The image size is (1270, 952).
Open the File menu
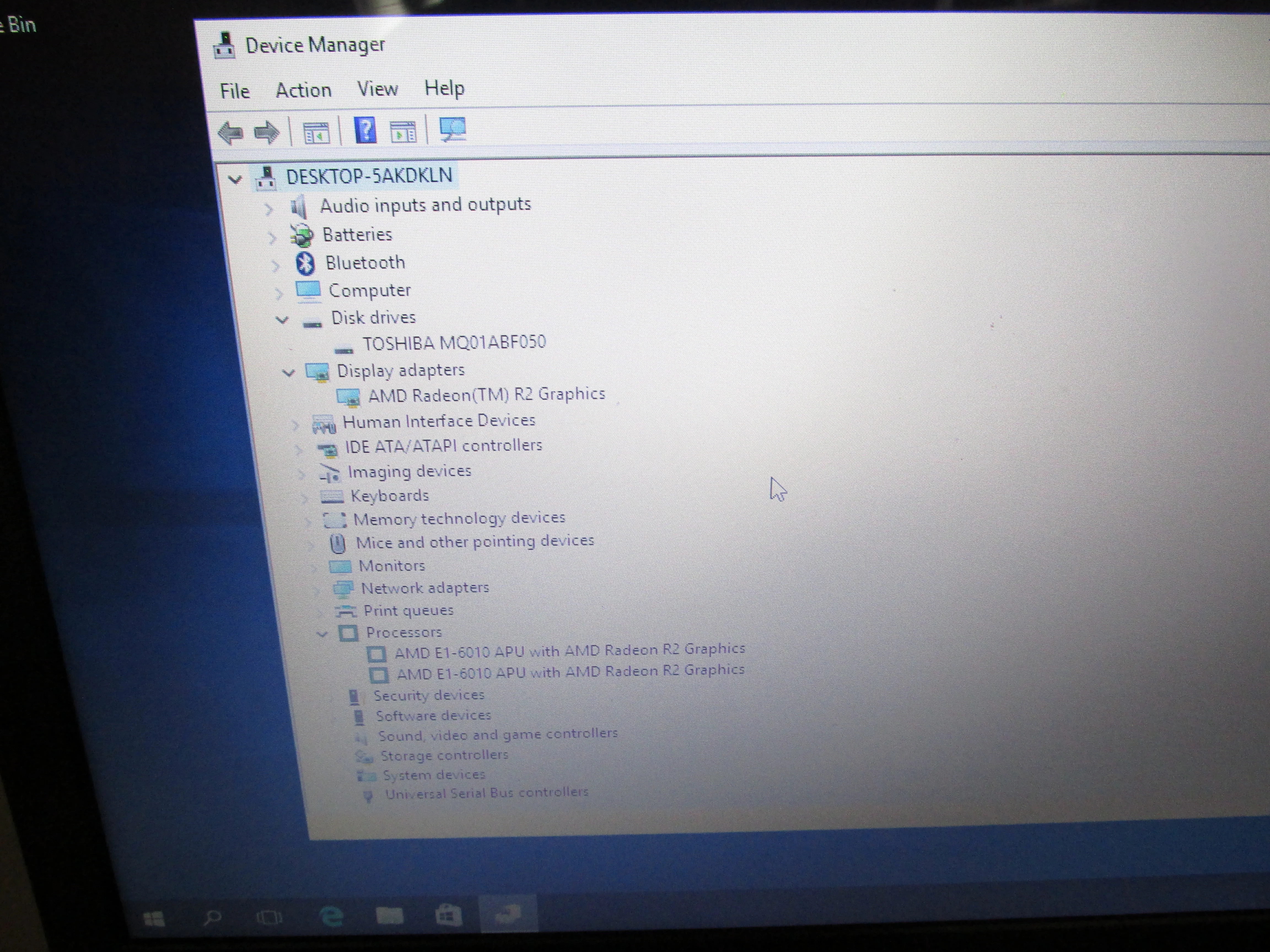click(x=234, y=91)
